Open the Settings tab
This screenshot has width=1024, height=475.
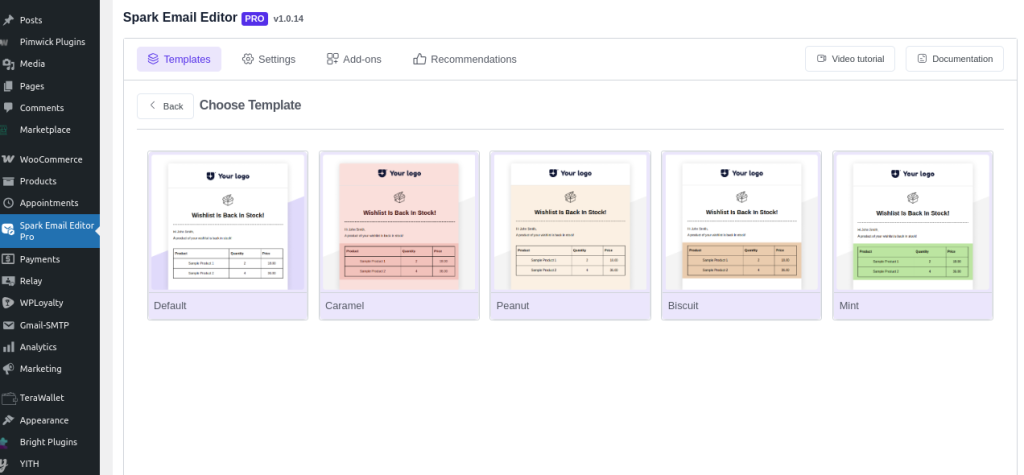[x=268, y=59]
